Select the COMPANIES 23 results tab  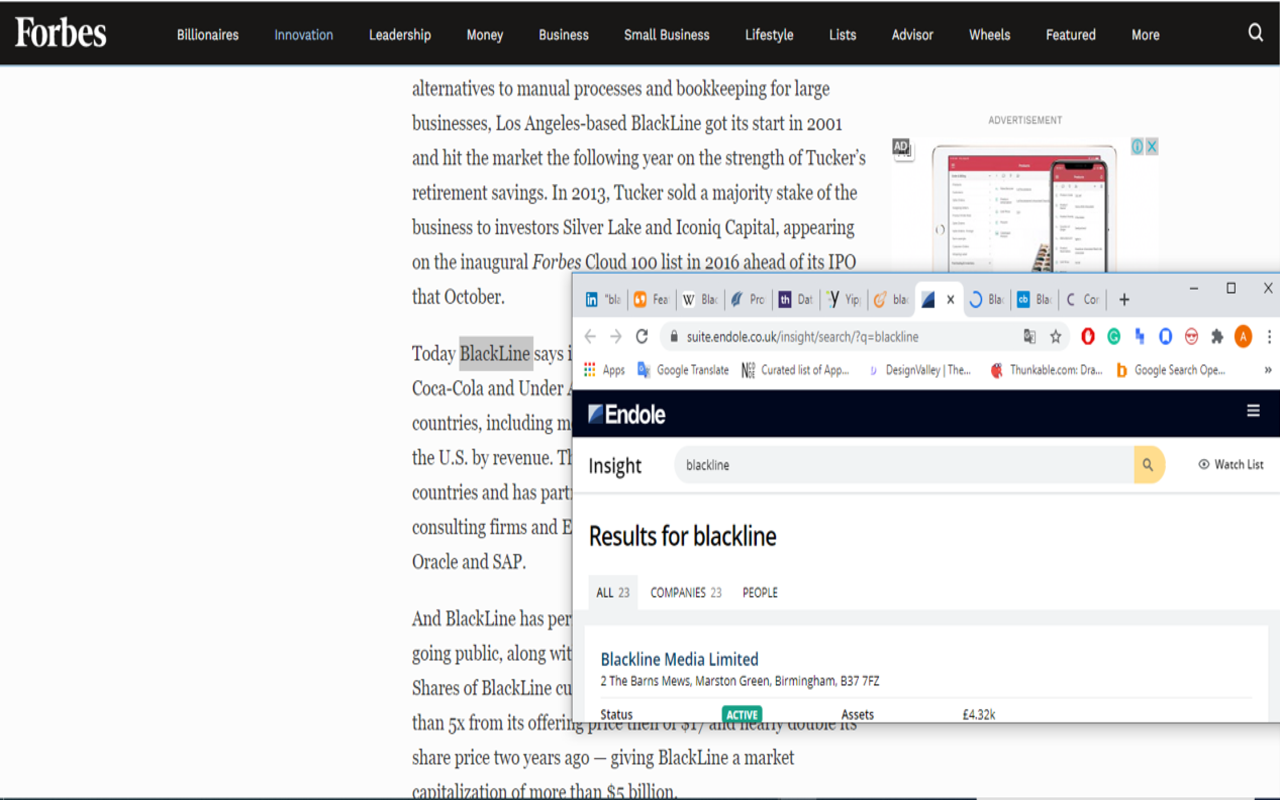pyautogui.click(x=686, y=592)
